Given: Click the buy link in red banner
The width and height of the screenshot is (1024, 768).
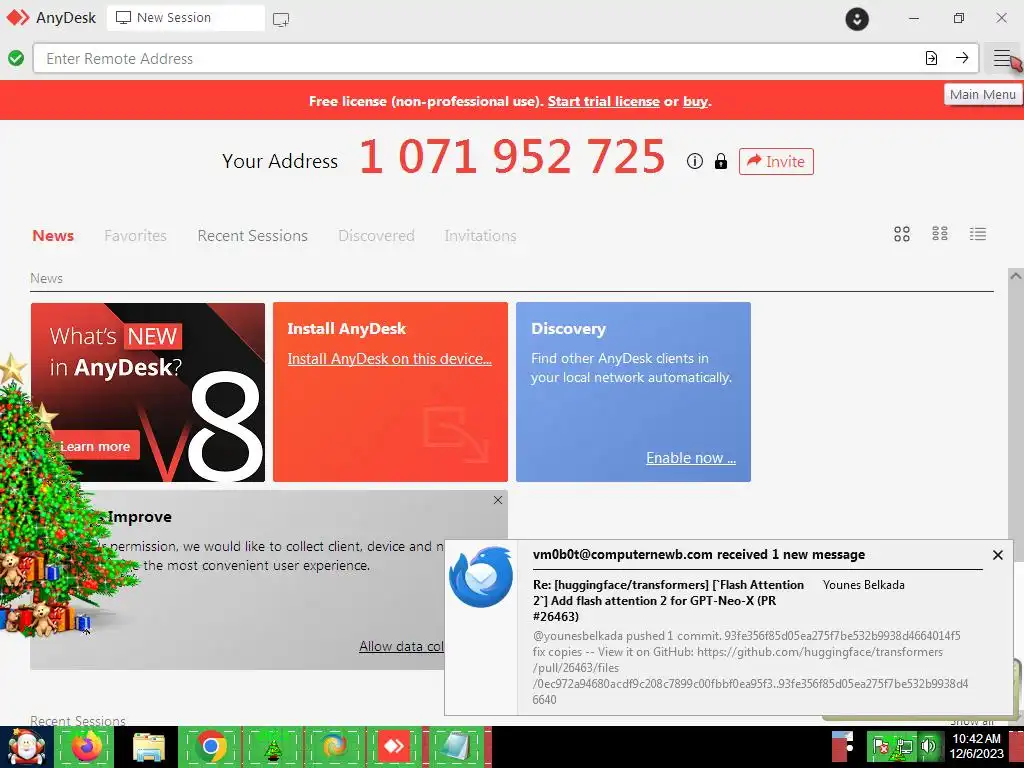Looking at the screenshot, I should point(696,101).
